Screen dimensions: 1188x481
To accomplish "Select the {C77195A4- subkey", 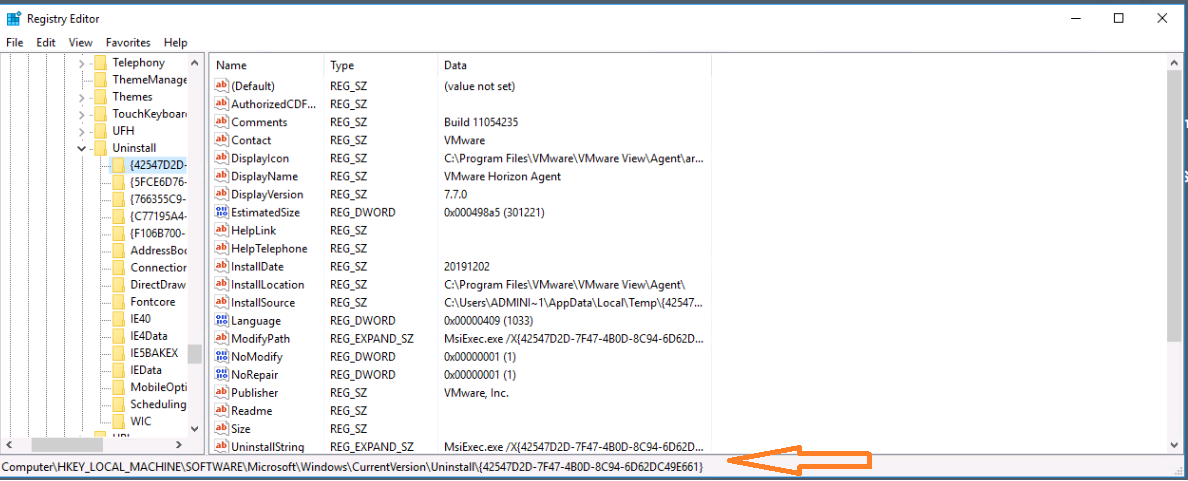I will [158, 216].
